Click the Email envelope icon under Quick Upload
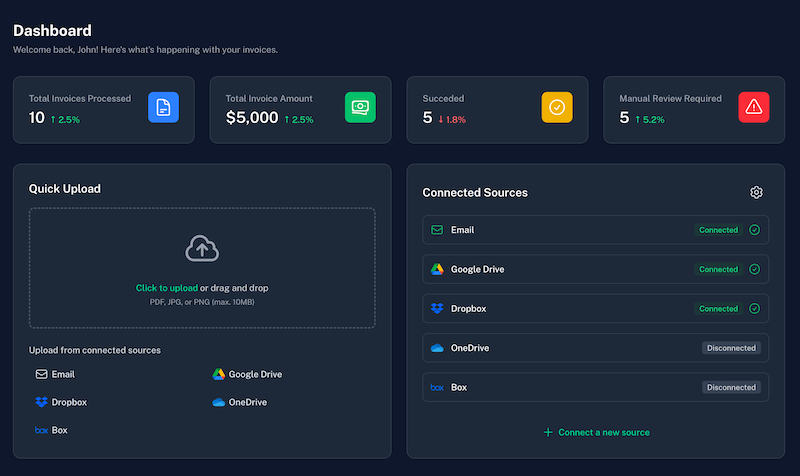The width and height of the screenshot is (800, 476). pyautogui.click(x=41, y=374)
